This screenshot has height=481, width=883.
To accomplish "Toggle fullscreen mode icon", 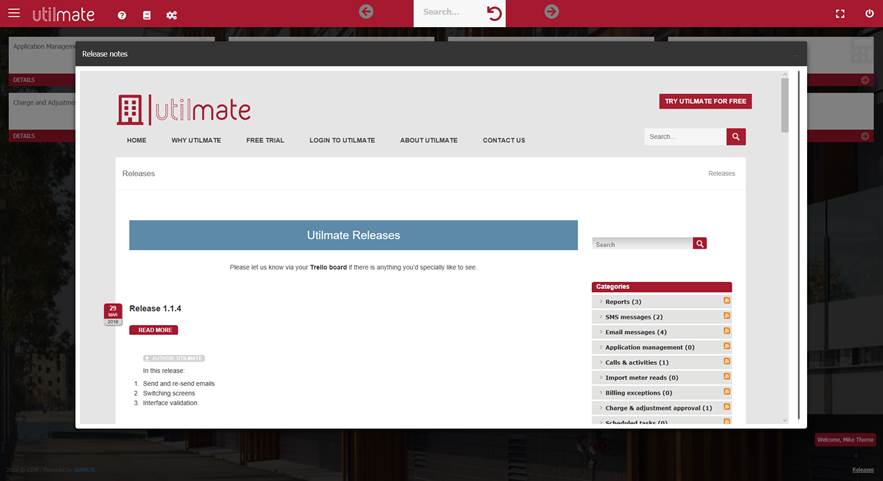I will (x=840, y=14).
